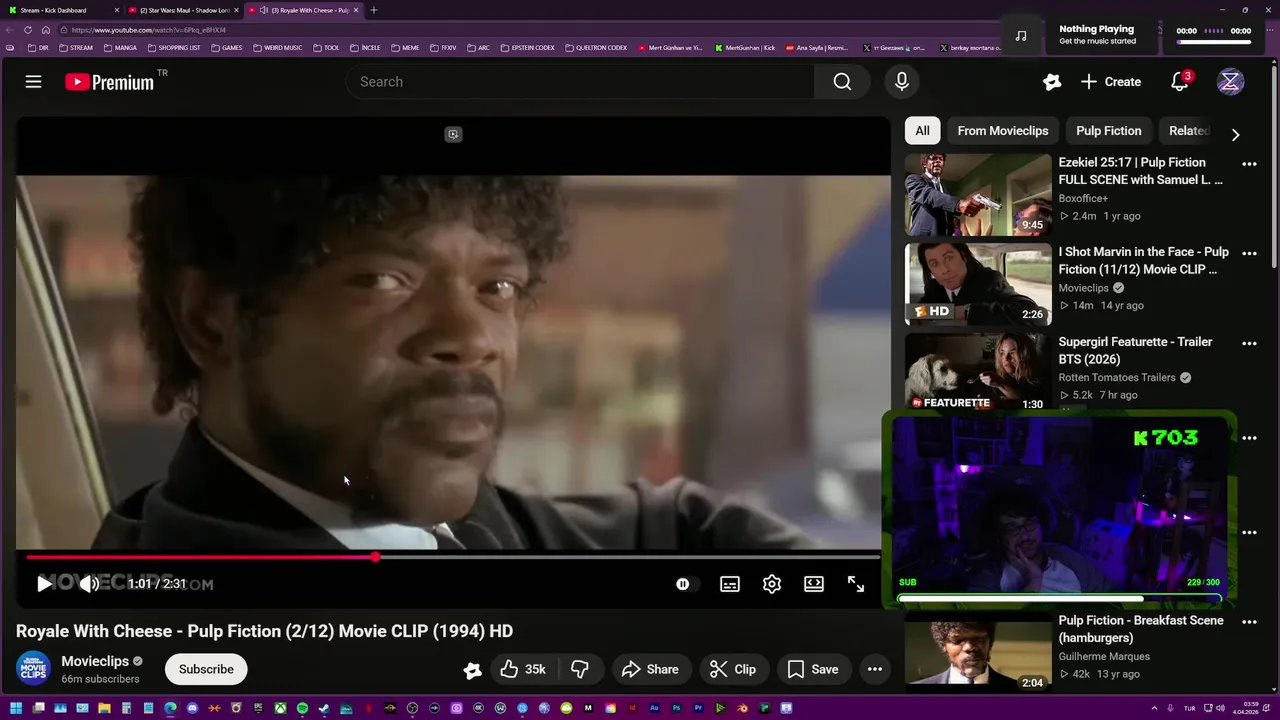Toggle subtitles/closed captions
Screen dimensions: 1280x720
pyautogui.click(x=730, y=584)
